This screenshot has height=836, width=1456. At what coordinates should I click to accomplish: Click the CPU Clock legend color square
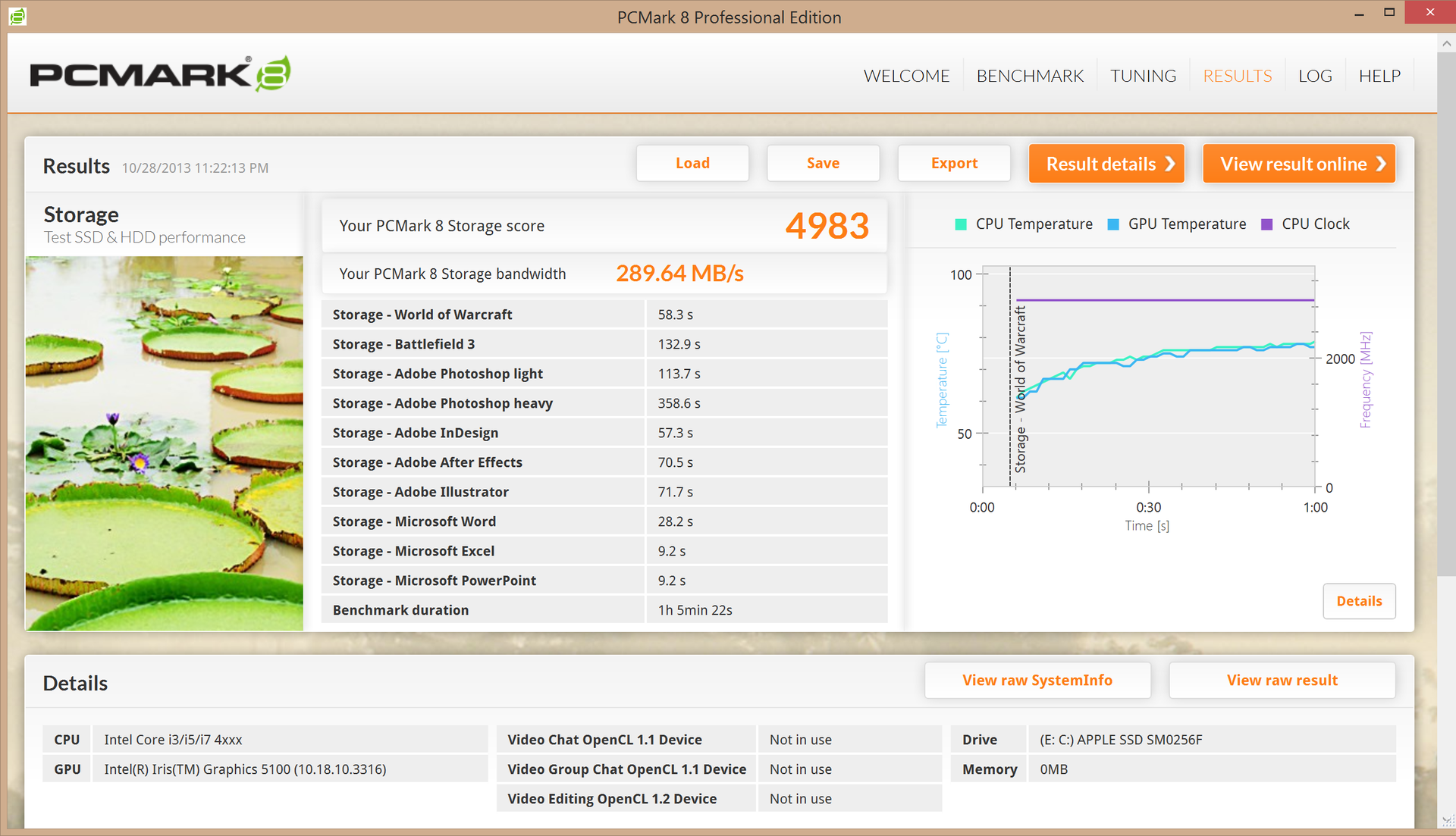[x=1266, y=224]
